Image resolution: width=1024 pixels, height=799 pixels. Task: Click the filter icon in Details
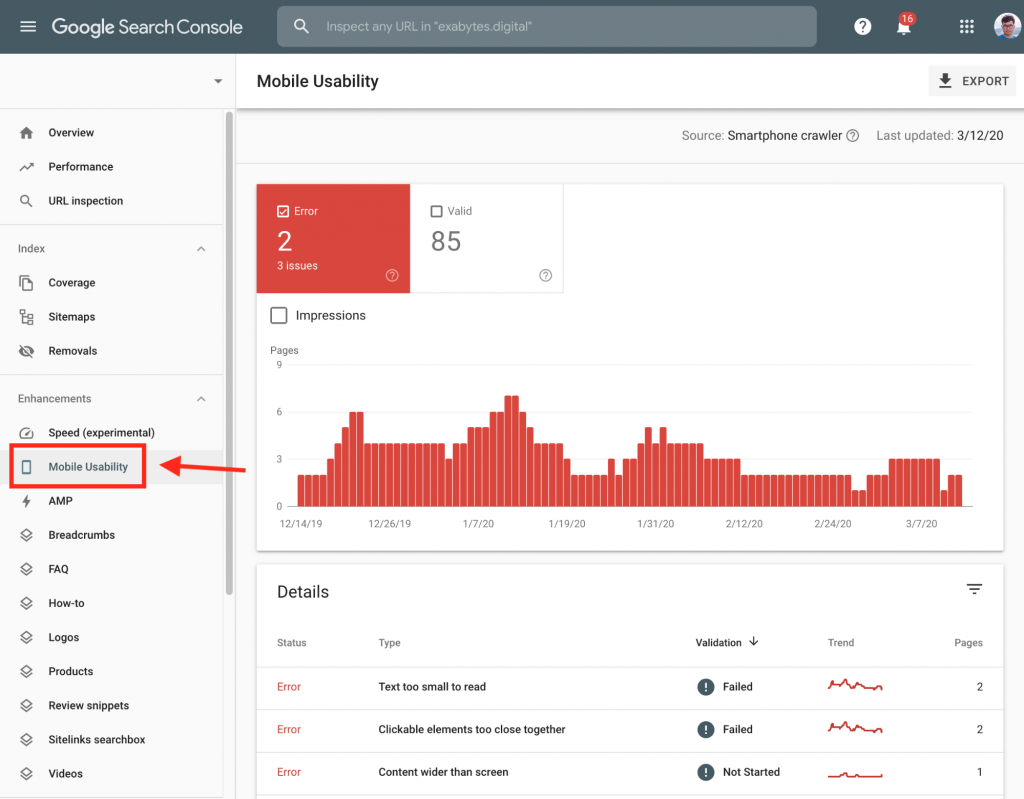click(974, 590)
